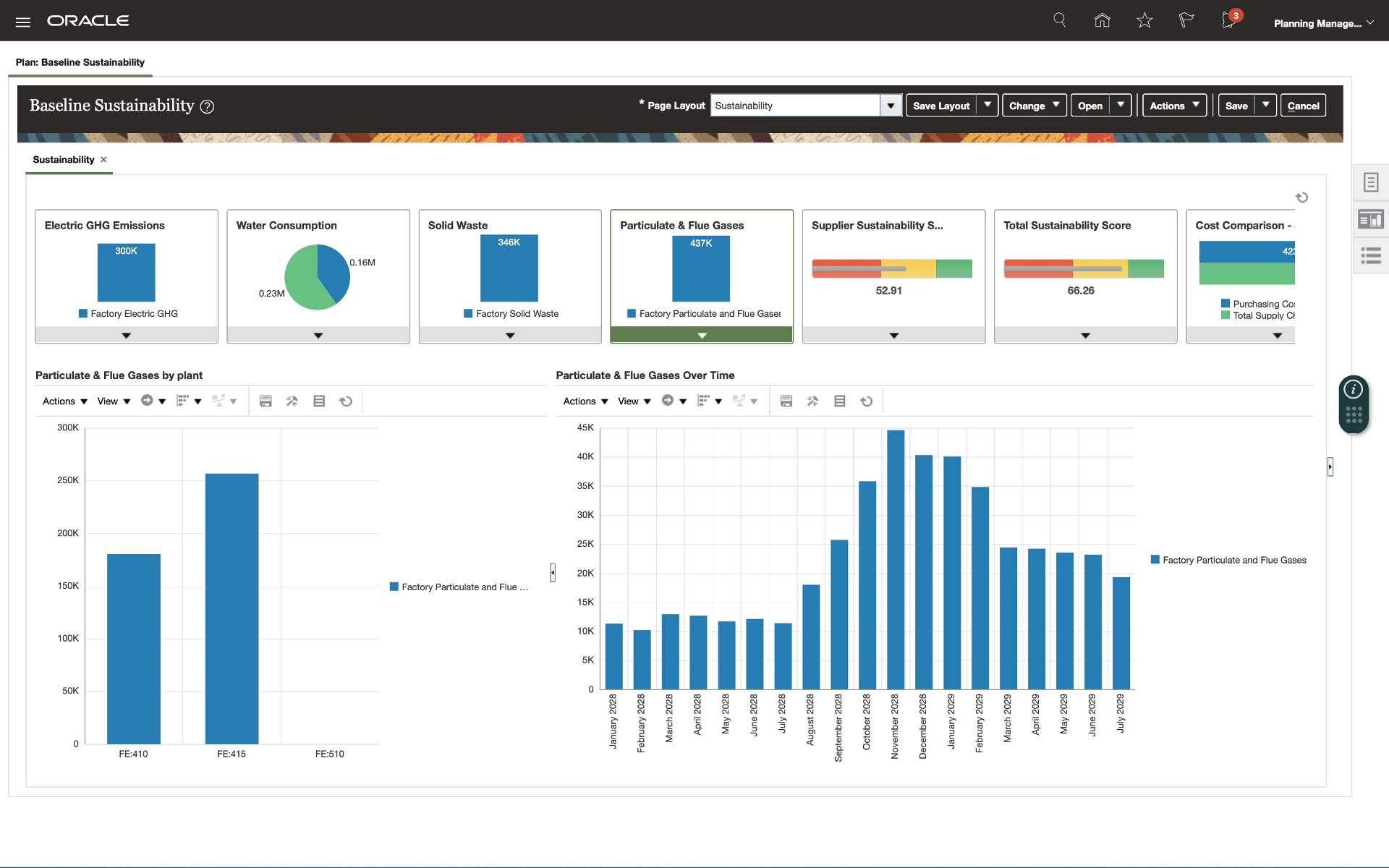The height and width of the screenshot is (868, 1389).
Task: Refresh the Particulate Over Time chart
Action: (866, 401)
